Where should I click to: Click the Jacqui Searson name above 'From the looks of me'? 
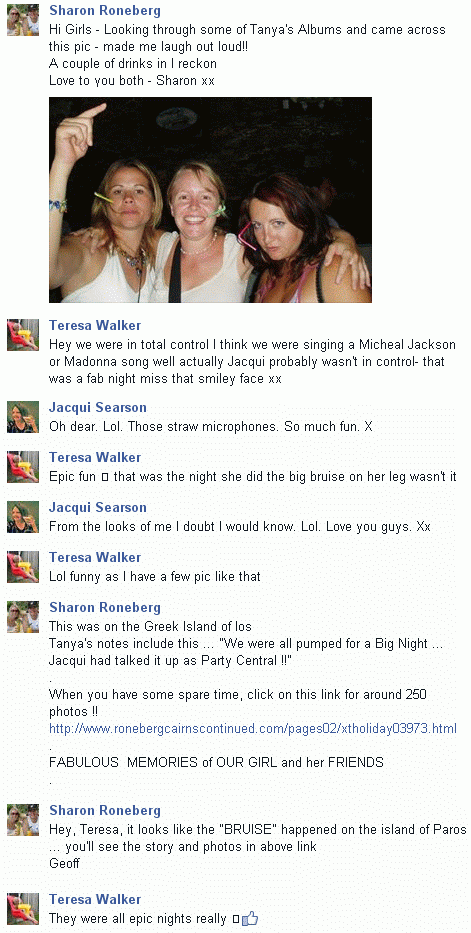98,508
